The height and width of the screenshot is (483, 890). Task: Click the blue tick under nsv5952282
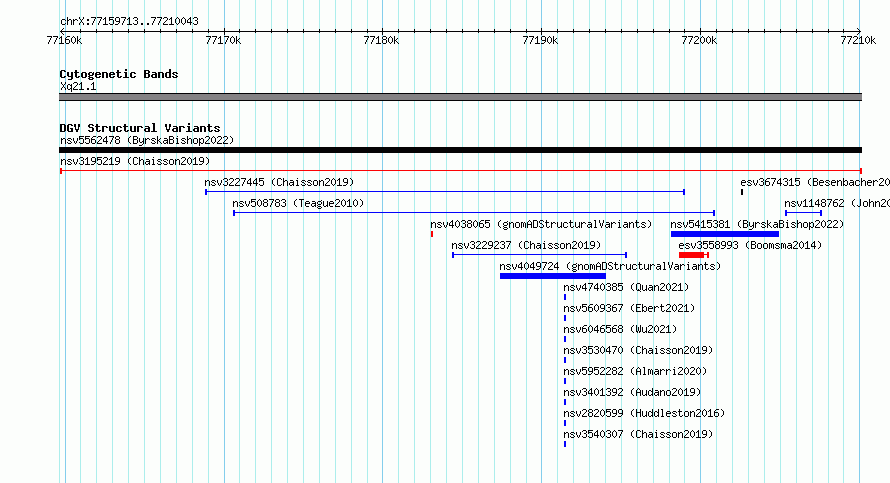coord(565,381)
